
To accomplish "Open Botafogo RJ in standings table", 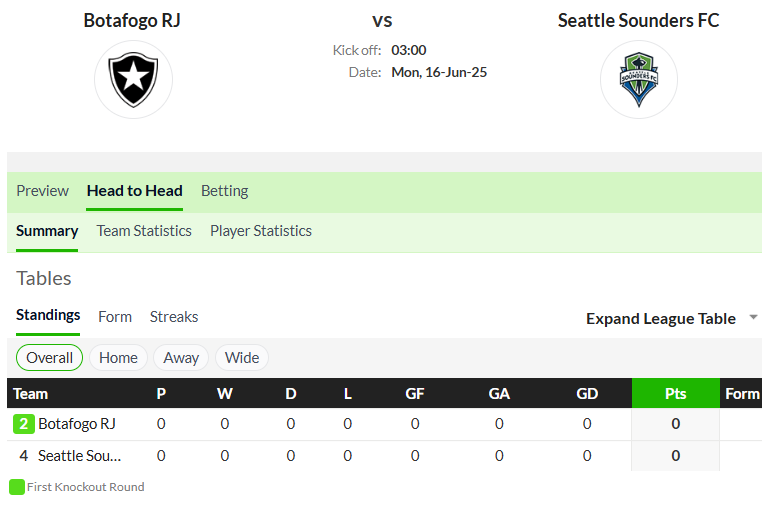I will click(x=77, y=424).
